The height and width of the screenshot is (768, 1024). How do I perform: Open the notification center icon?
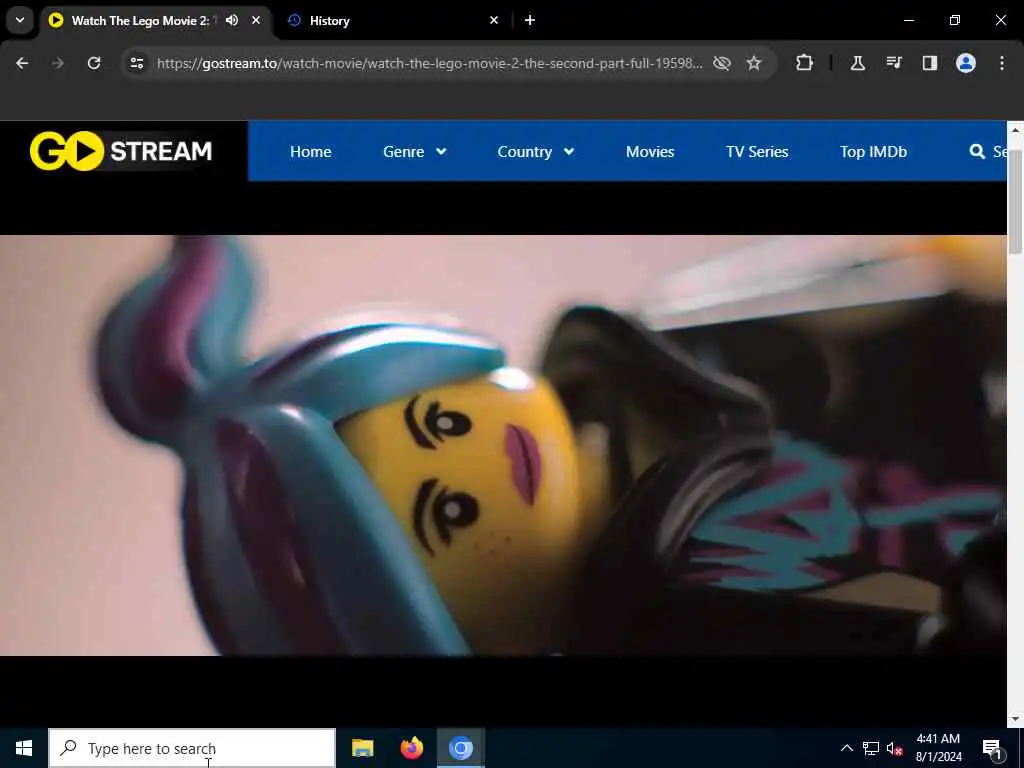coord(993,748)
